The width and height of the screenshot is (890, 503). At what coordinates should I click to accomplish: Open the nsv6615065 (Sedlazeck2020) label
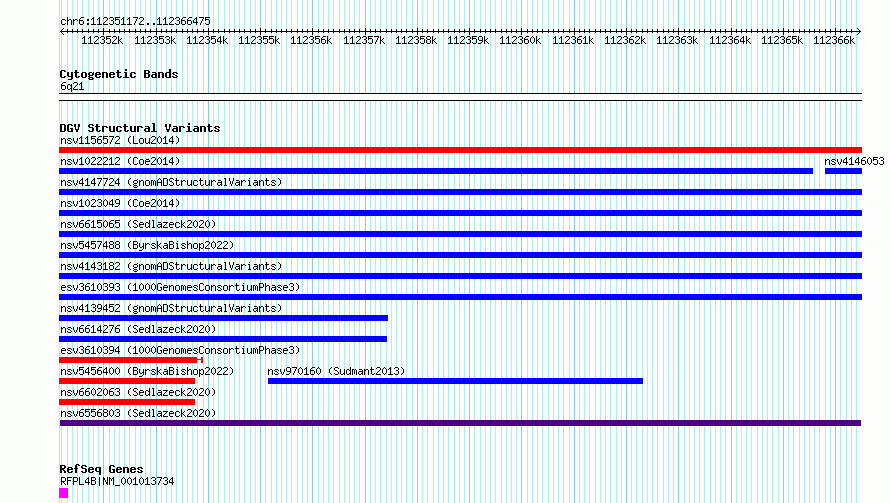coord(138,224)
